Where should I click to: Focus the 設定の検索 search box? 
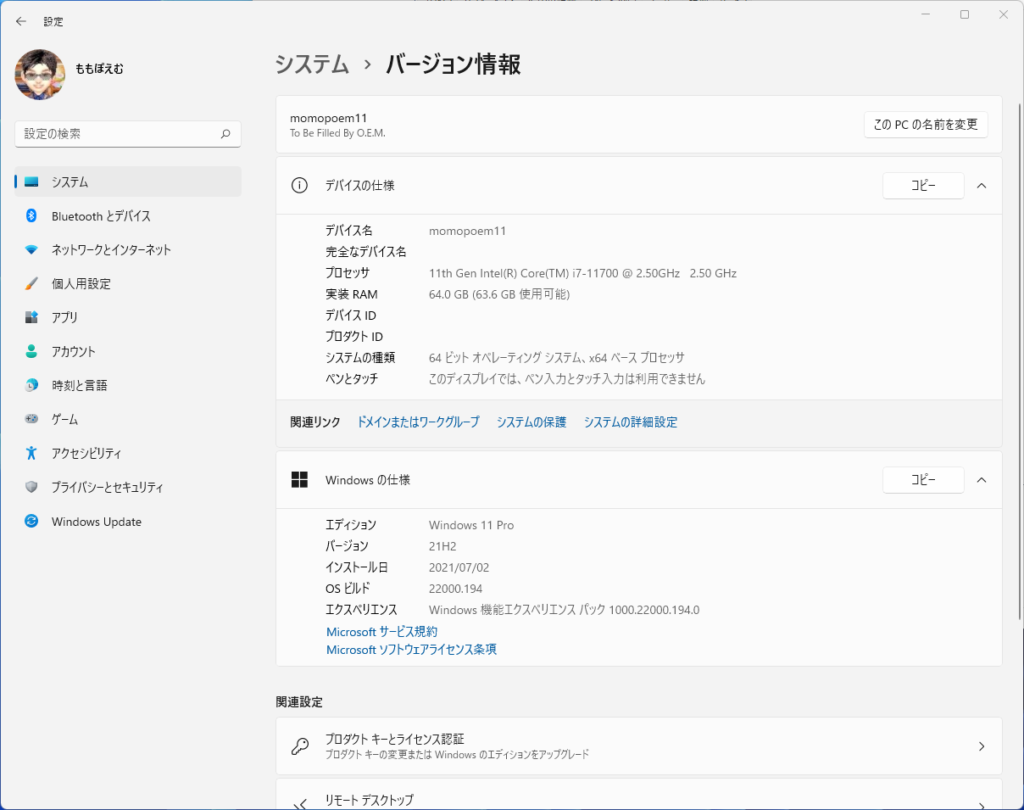coord(127,134)
